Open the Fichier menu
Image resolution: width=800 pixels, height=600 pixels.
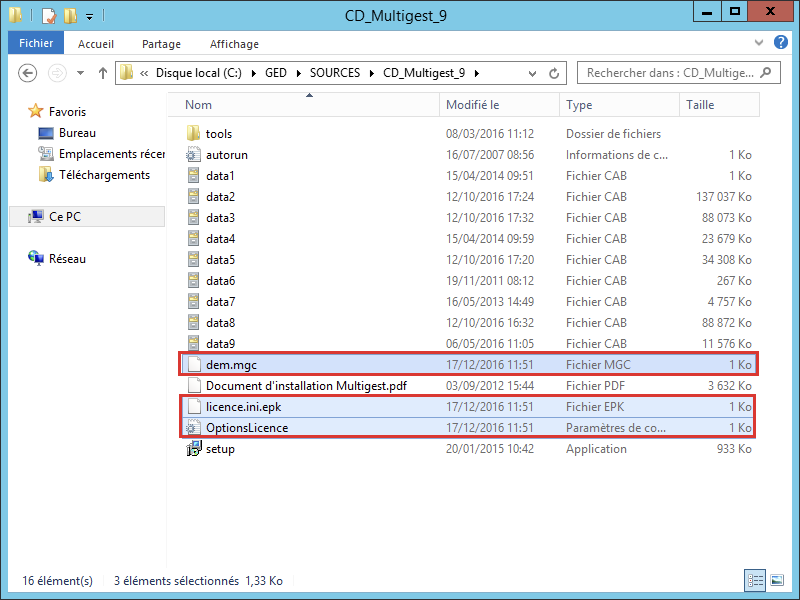coord(36,44)
